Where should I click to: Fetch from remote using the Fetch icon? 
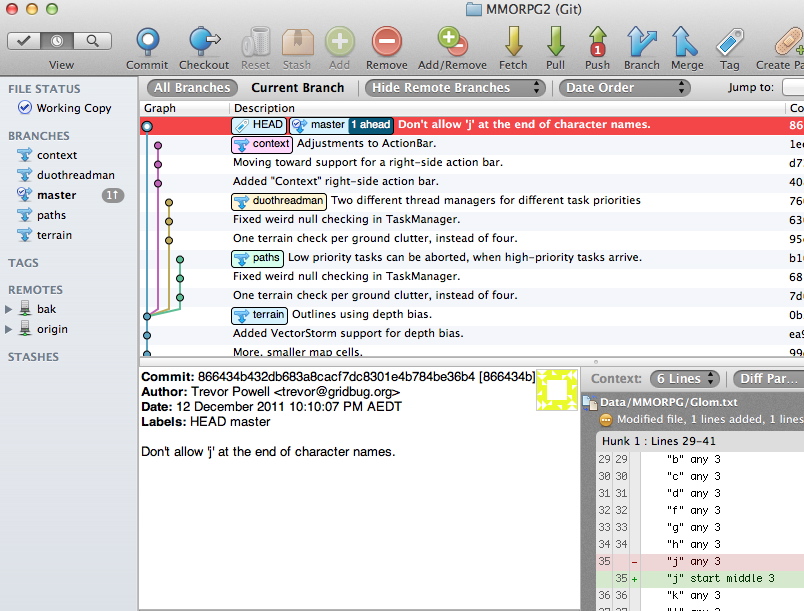click(x=513, y=42)
